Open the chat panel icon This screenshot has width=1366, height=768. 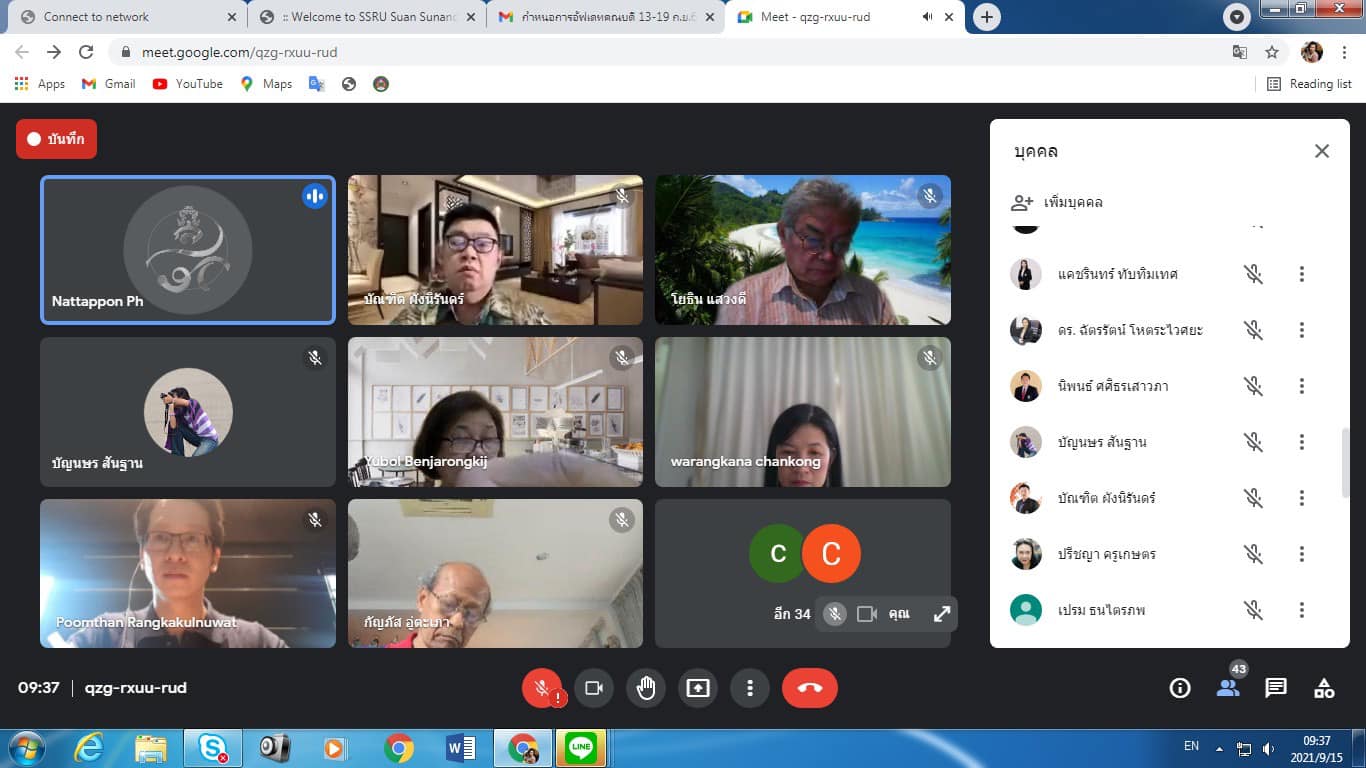pyautogui.click(x=1276, y=688)
